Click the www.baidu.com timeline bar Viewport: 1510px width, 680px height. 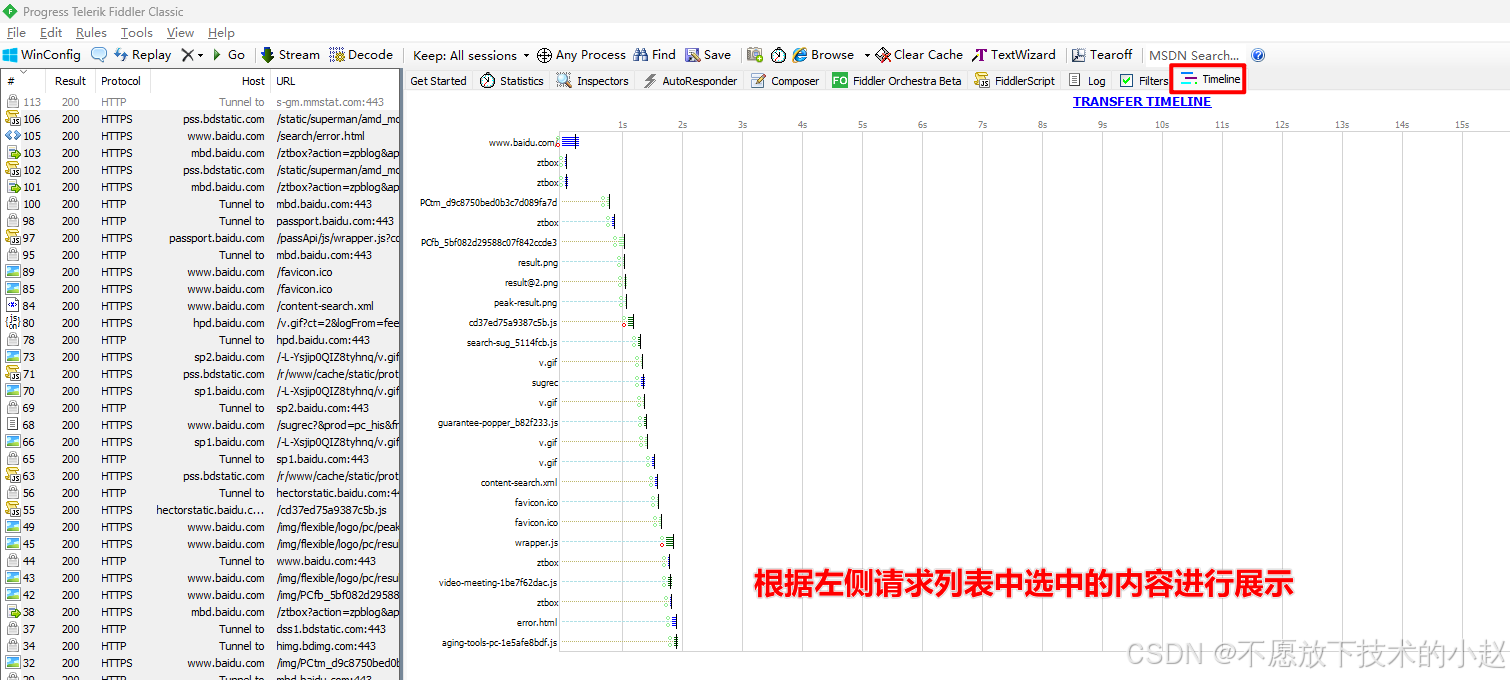(569, 142)
